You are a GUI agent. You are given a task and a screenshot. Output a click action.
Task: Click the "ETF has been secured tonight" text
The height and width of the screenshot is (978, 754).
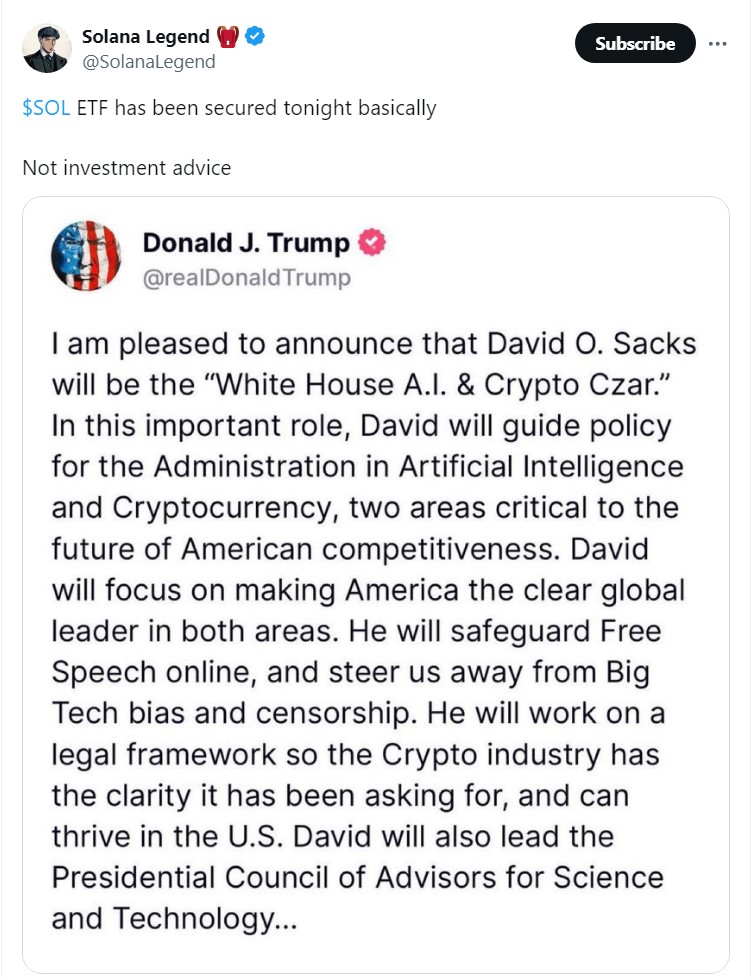coord(217,108)
